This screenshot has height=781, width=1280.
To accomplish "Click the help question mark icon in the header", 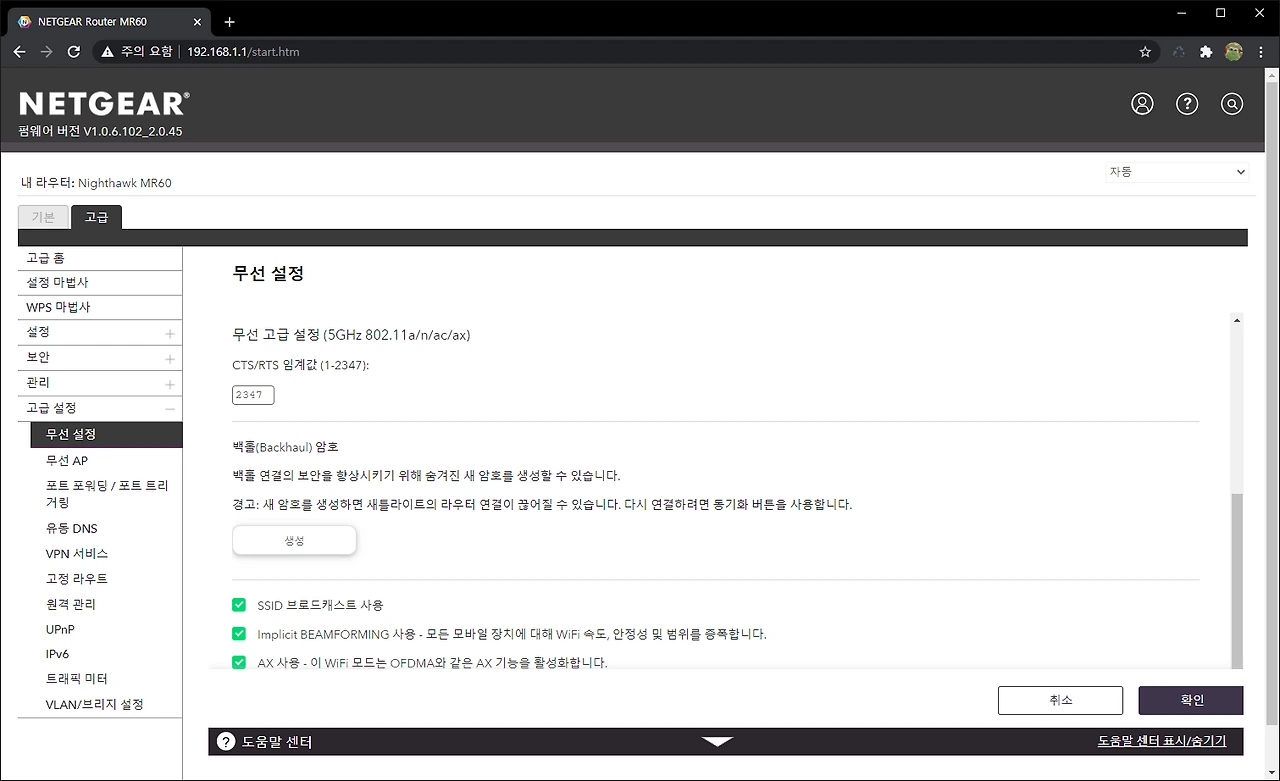I will coord(1187,103).
